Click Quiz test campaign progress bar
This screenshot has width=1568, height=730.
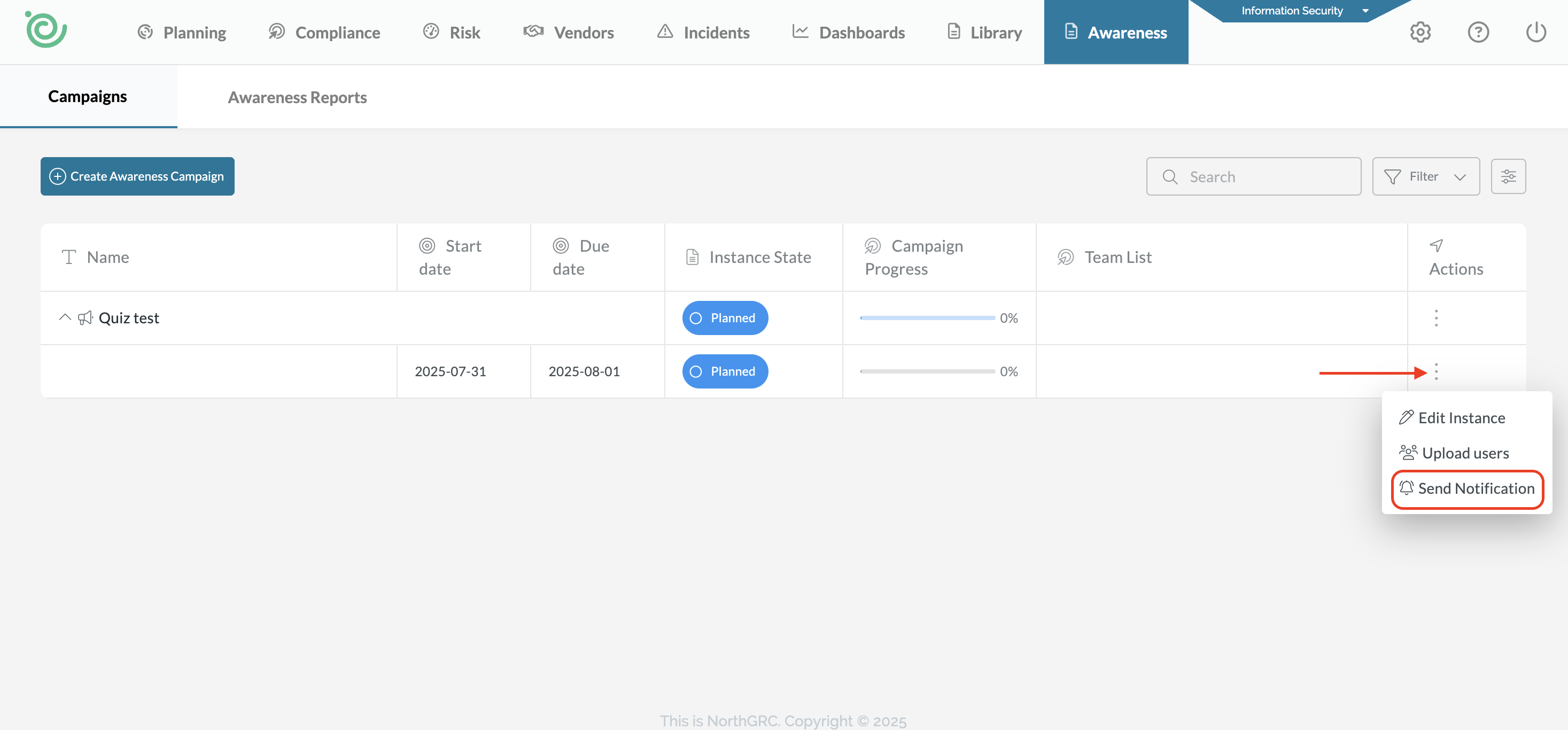tap(927, 318)
